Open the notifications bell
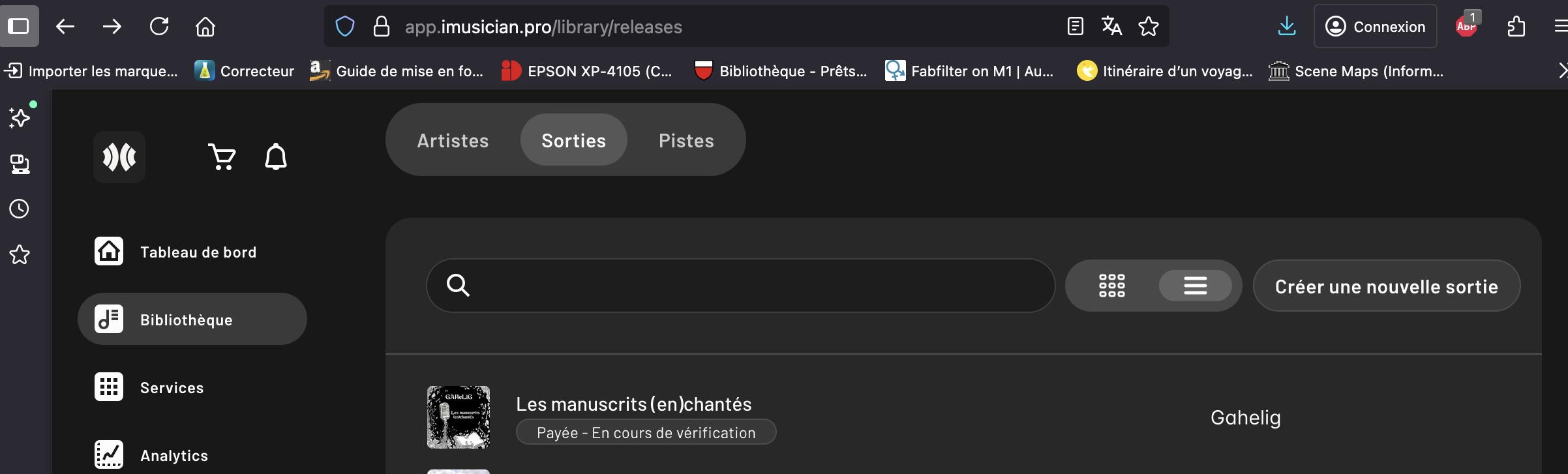The width and height of the screenshot is (1568, 474). pyautogui.click(x=276, y=157)
